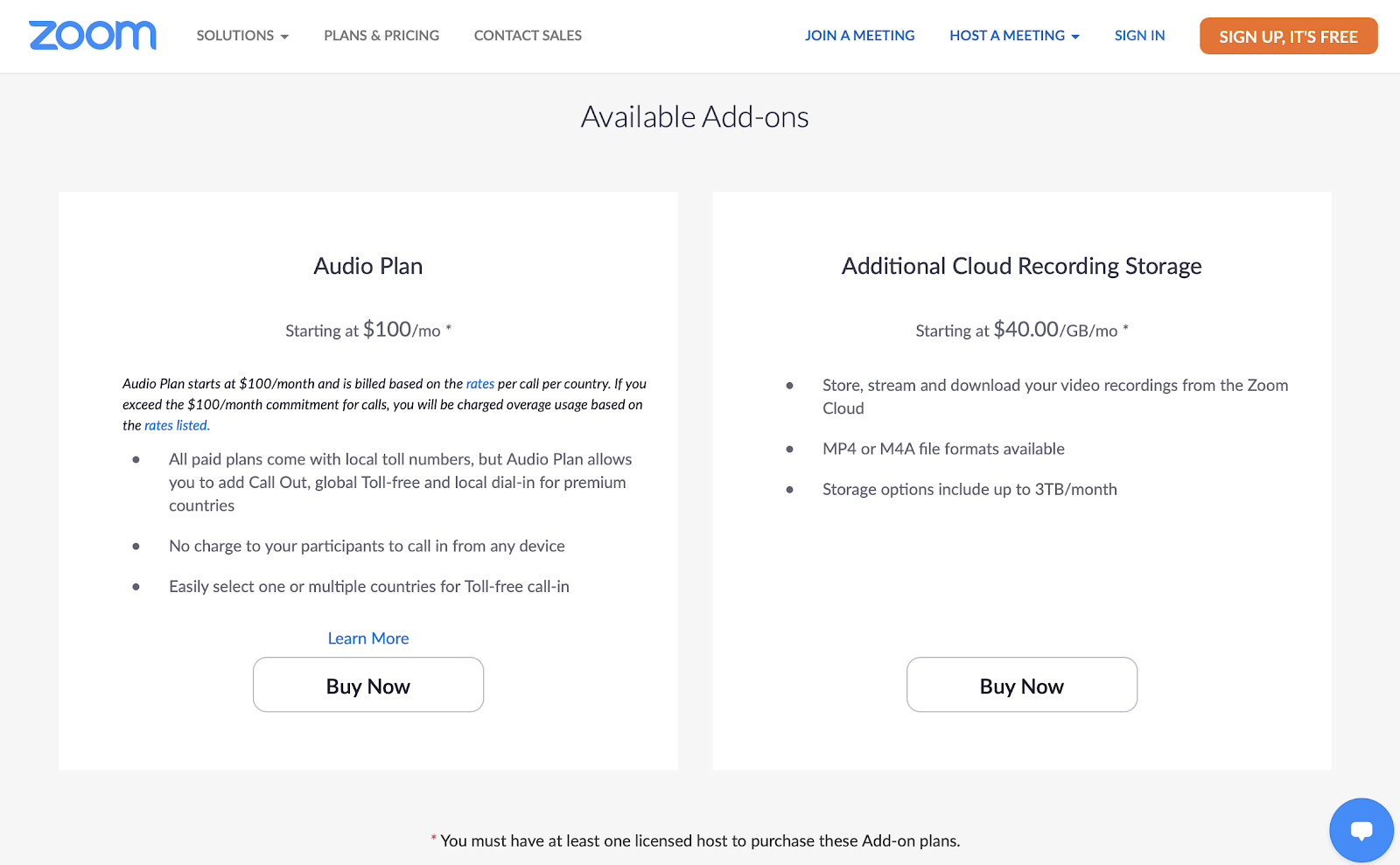Click the Sign In link
Viewport: 1400px width, 865px height.
coord(1139,36)
